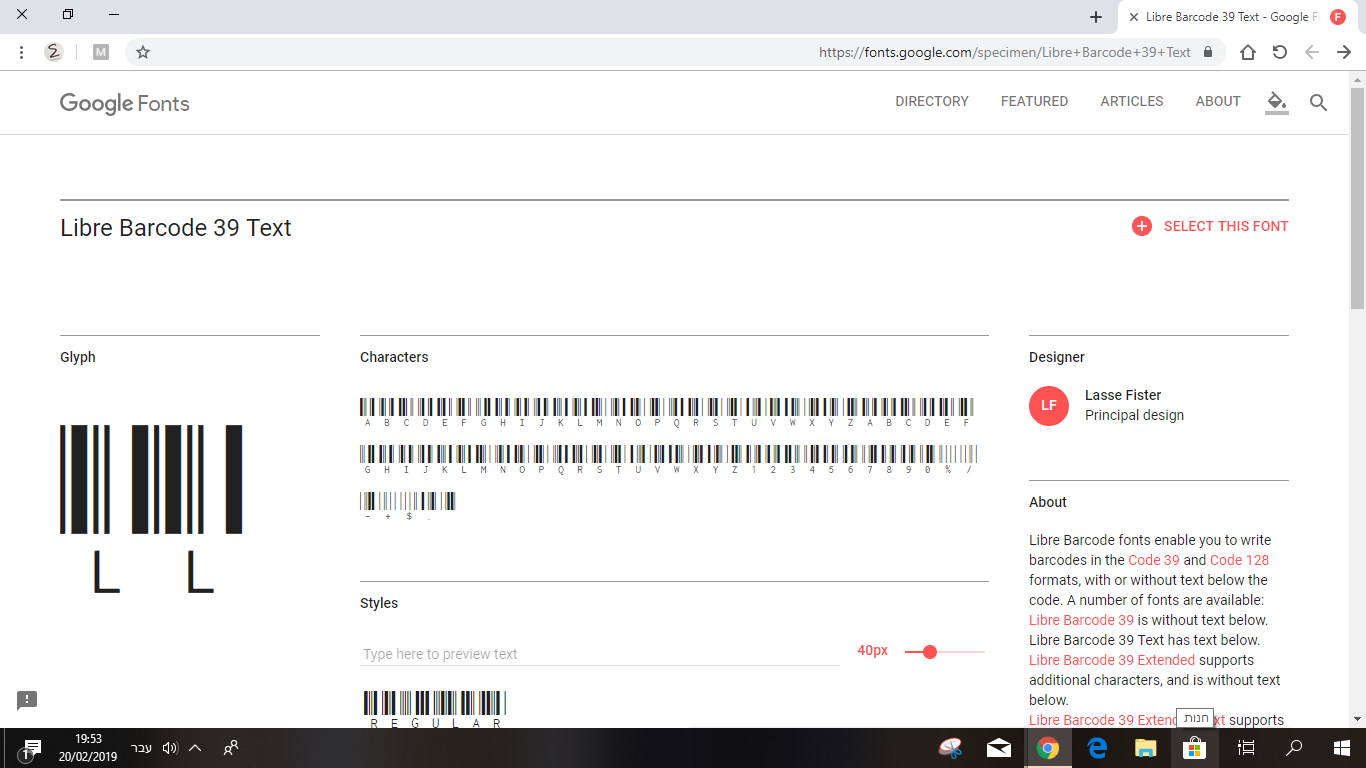Image resolution: width=1366 pixels, height=768 pixels.
Task: Go to the Directory section
Action: point(932,101)
